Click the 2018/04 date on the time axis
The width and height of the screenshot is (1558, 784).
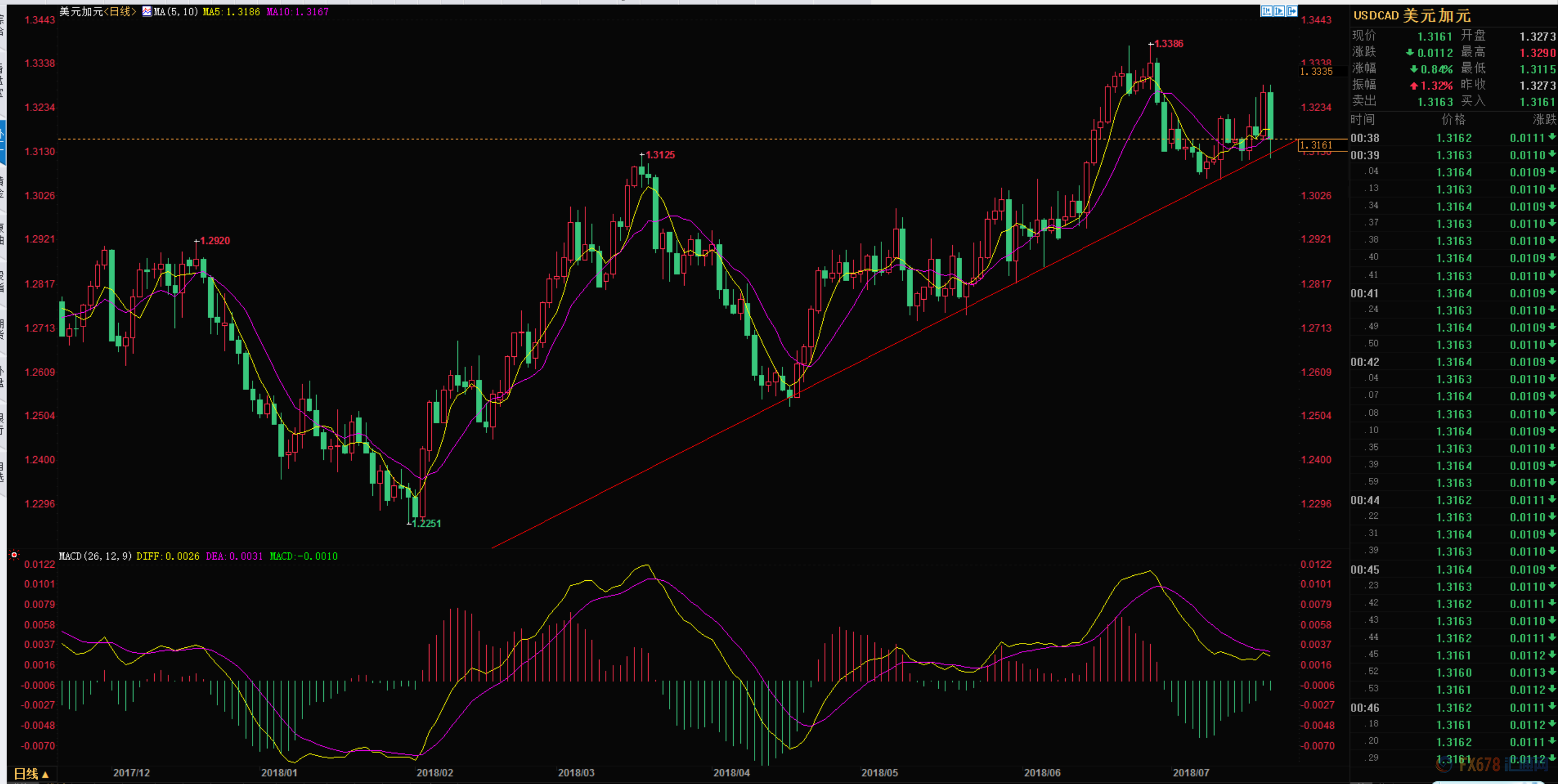click(731, 773)
